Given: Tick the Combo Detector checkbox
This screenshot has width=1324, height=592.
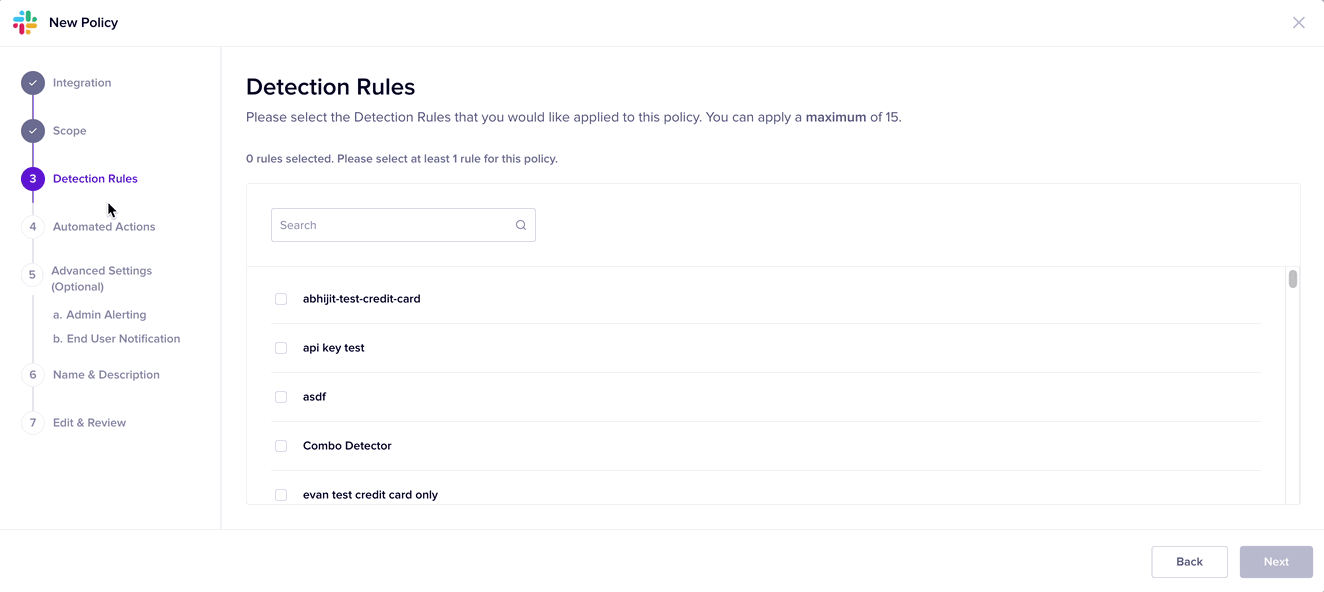Looking at the screenshot, I should pos(281,446).
